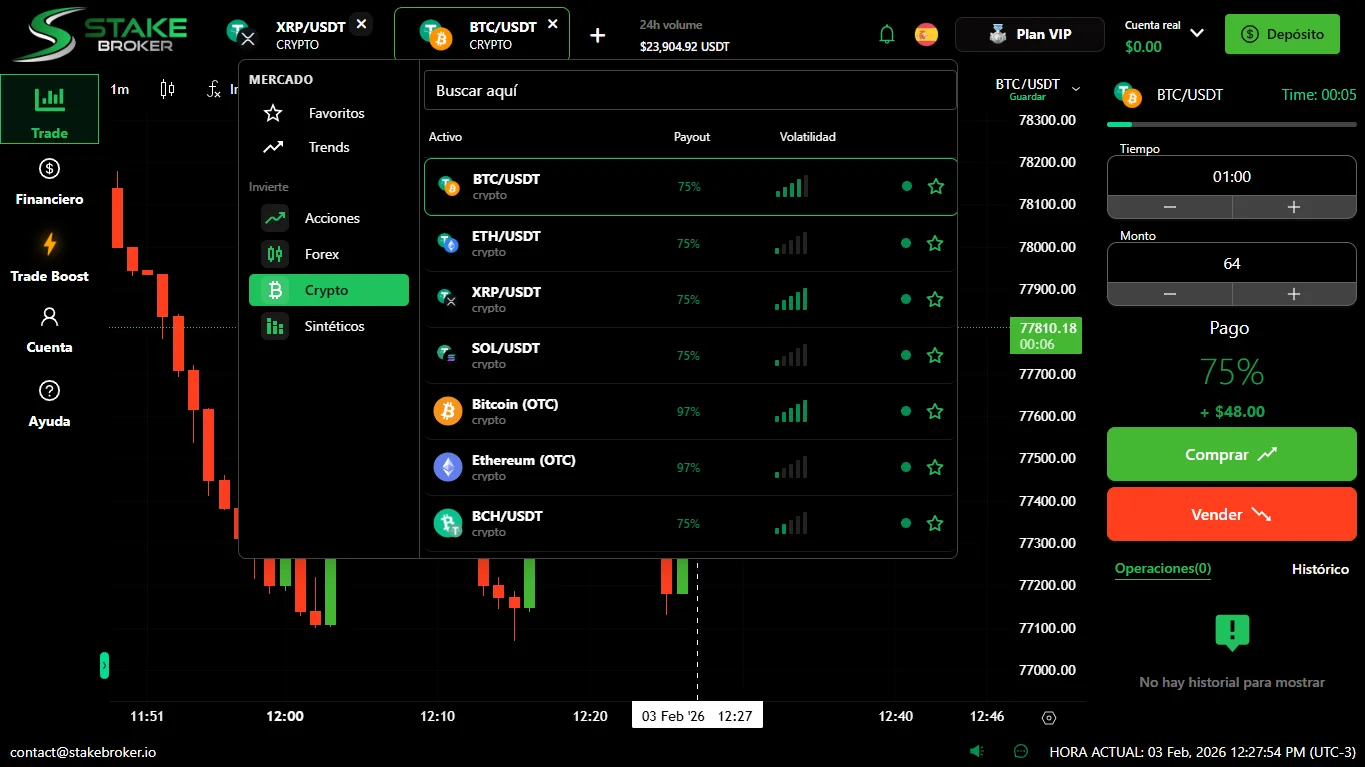Switch to the BTC/USDT tab
1365x767 pixels.
[x=482, y=34]
